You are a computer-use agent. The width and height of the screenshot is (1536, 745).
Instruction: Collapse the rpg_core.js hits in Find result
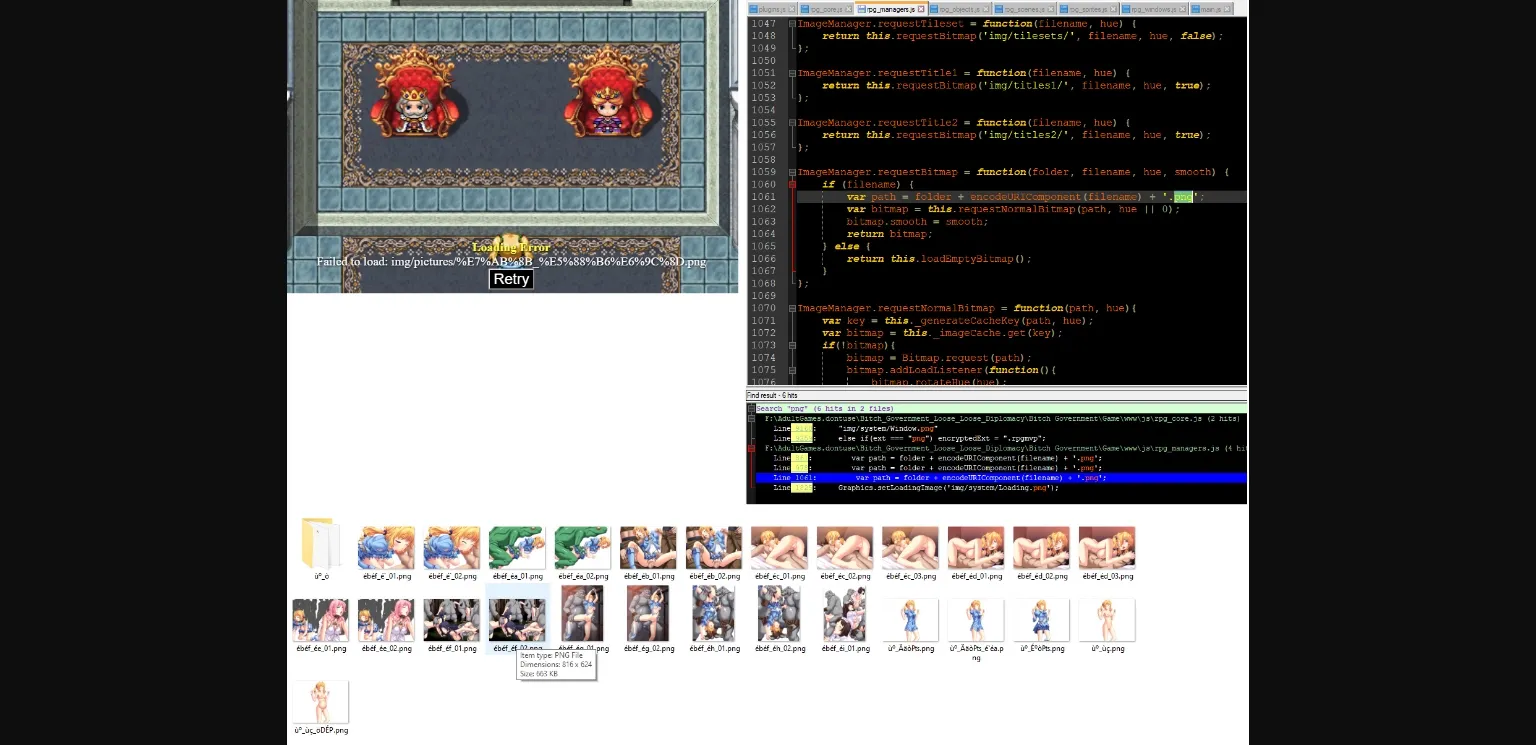(x=751, y=419)
